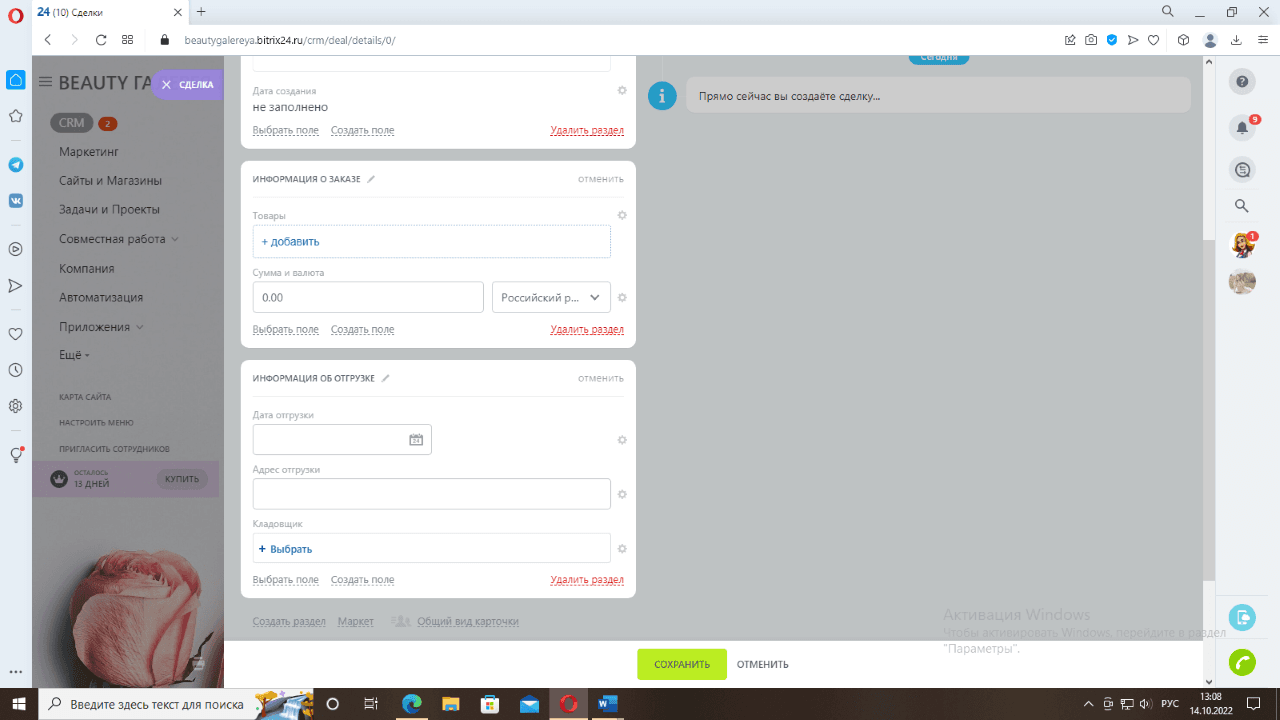
Task: Open the Маркетинг menu item
Action: (89, 152)
